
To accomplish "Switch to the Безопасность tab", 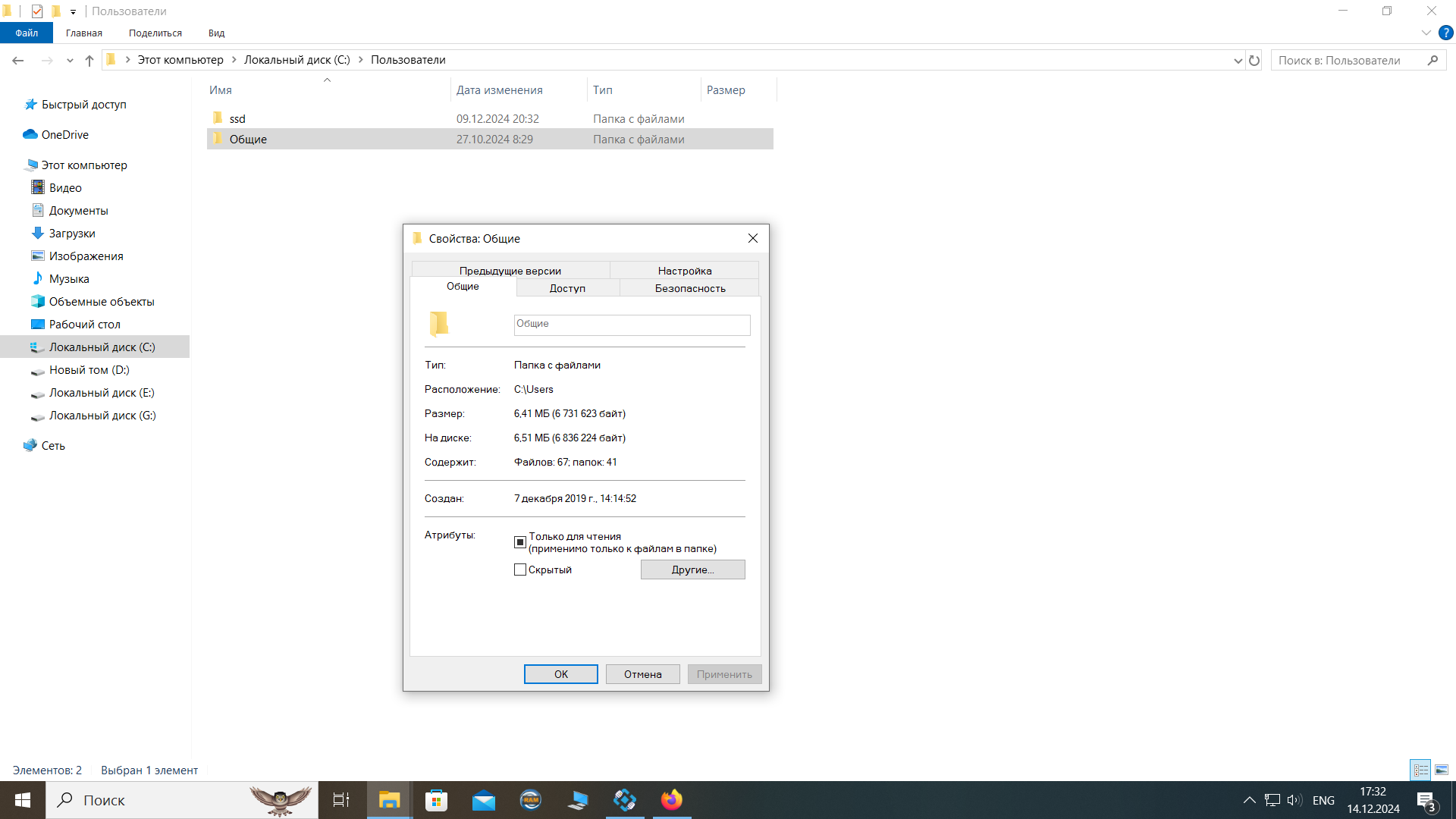I will 689,288.
